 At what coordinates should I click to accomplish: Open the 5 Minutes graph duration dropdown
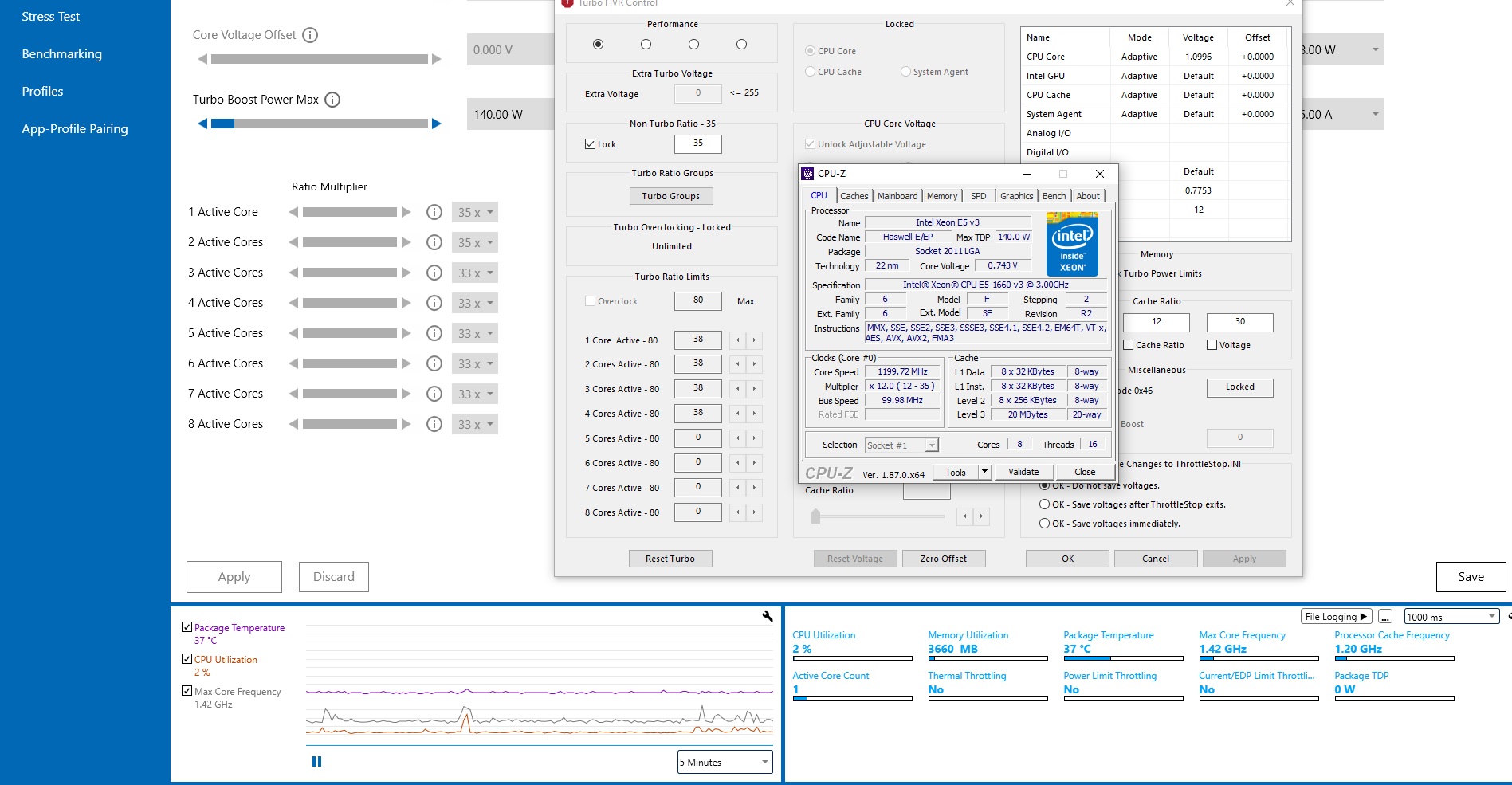725,762
